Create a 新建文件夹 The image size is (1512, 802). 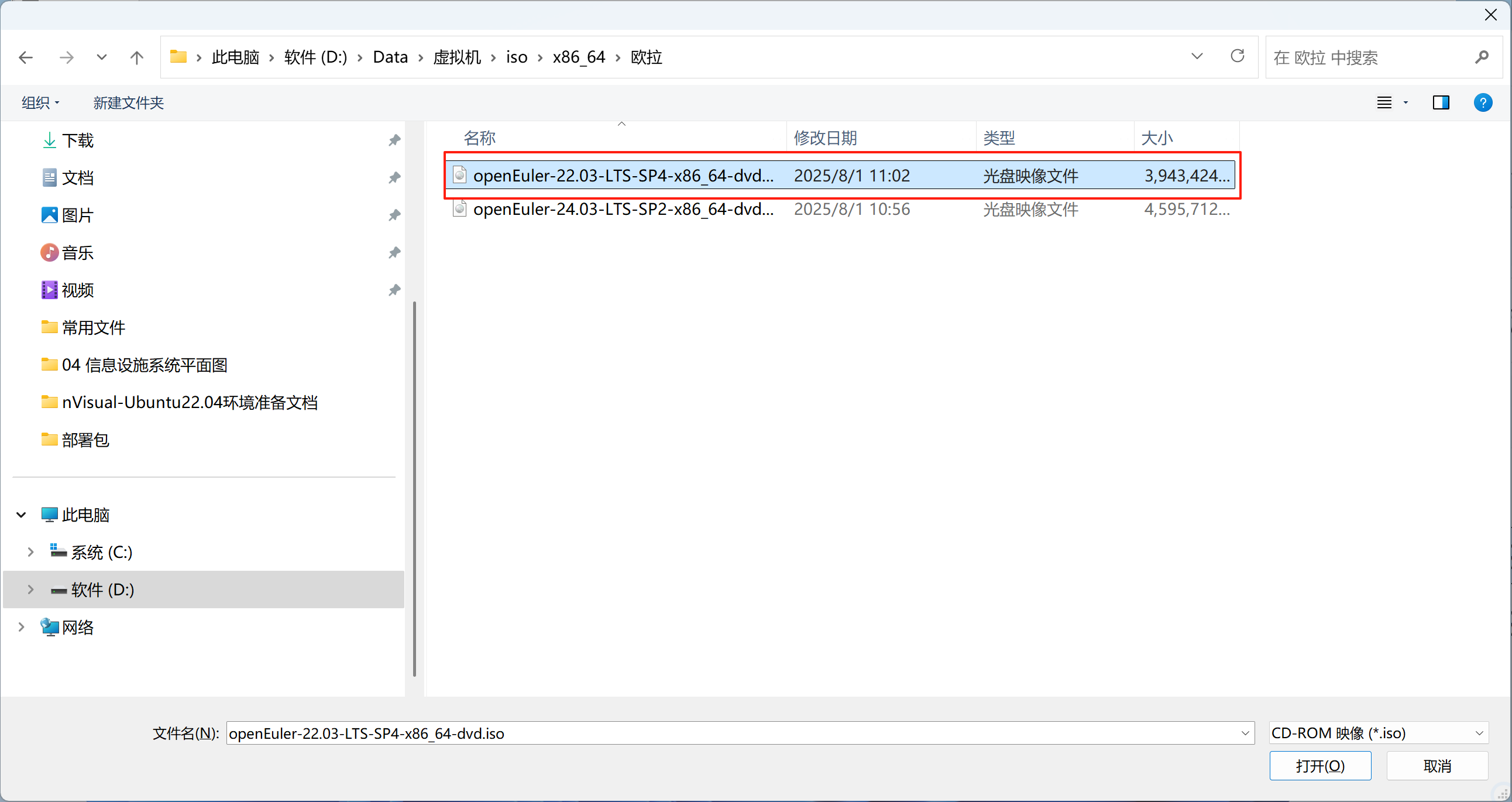coord(128,102)
